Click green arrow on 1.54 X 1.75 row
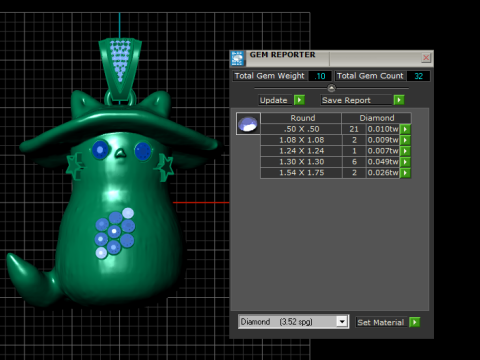Screen dimensions: 480x360 (x=405, y=173)
